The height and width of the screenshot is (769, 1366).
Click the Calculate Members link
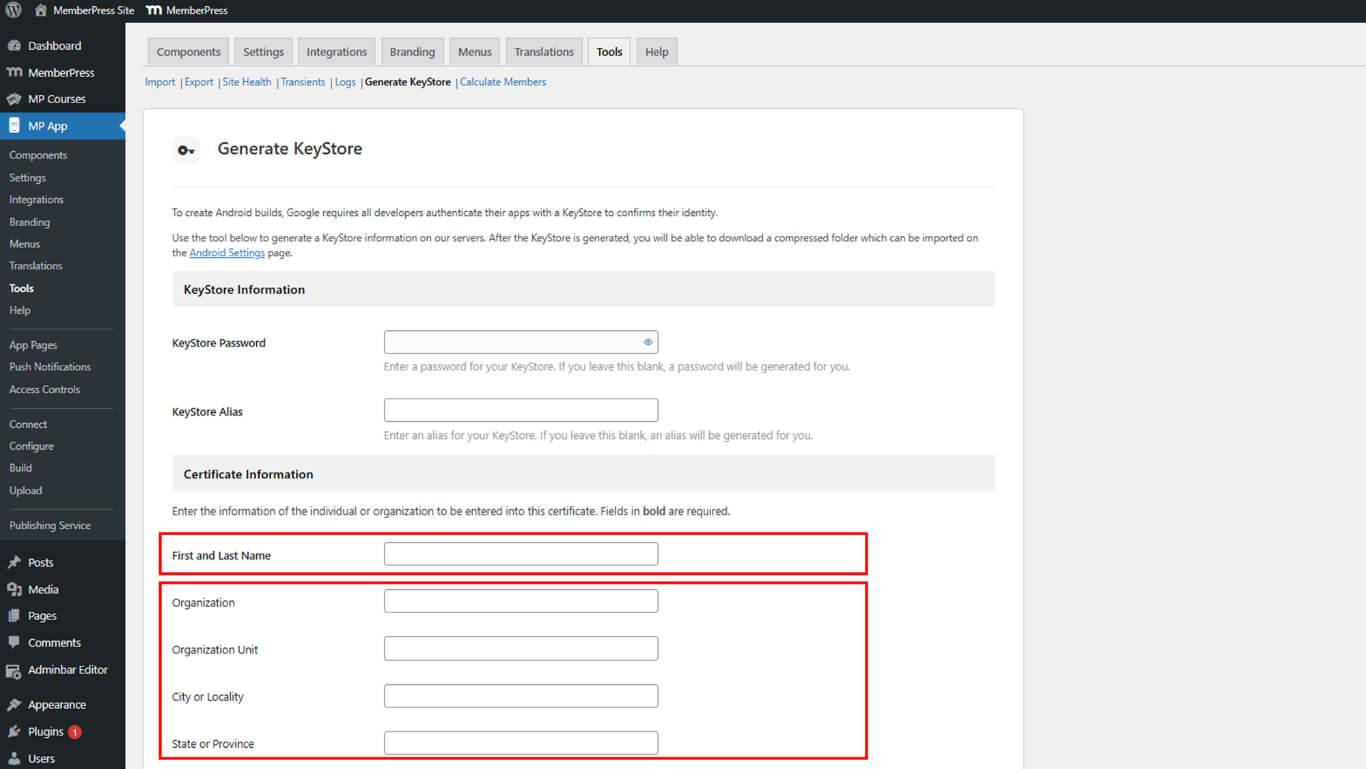pos(503,82)
